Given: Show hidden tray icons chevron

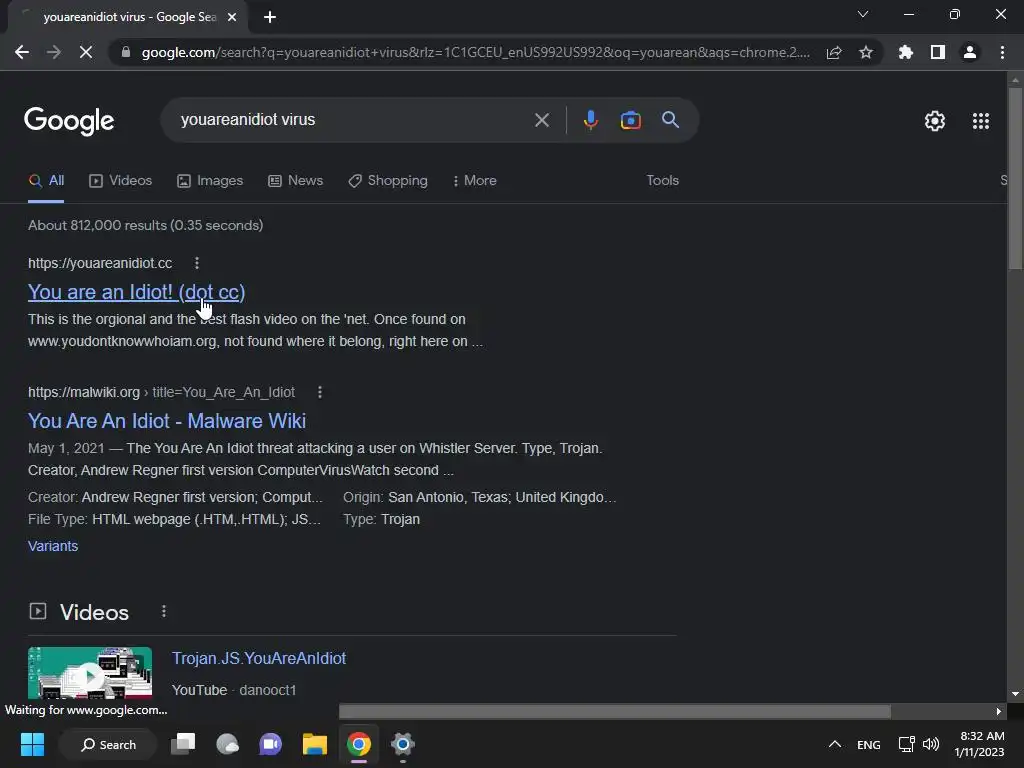Looking at the screenshot, I should 835,744.
